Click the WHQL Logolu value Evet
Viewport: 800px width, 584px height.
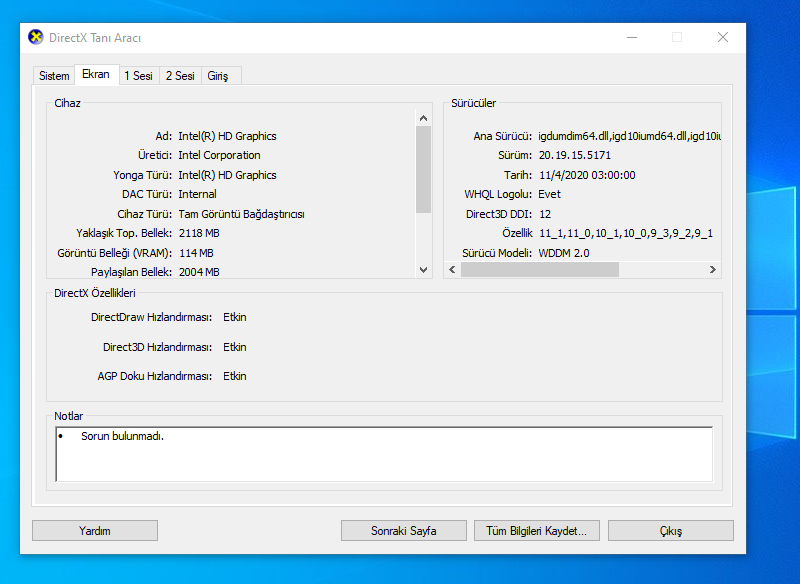(x=549, y=194)
